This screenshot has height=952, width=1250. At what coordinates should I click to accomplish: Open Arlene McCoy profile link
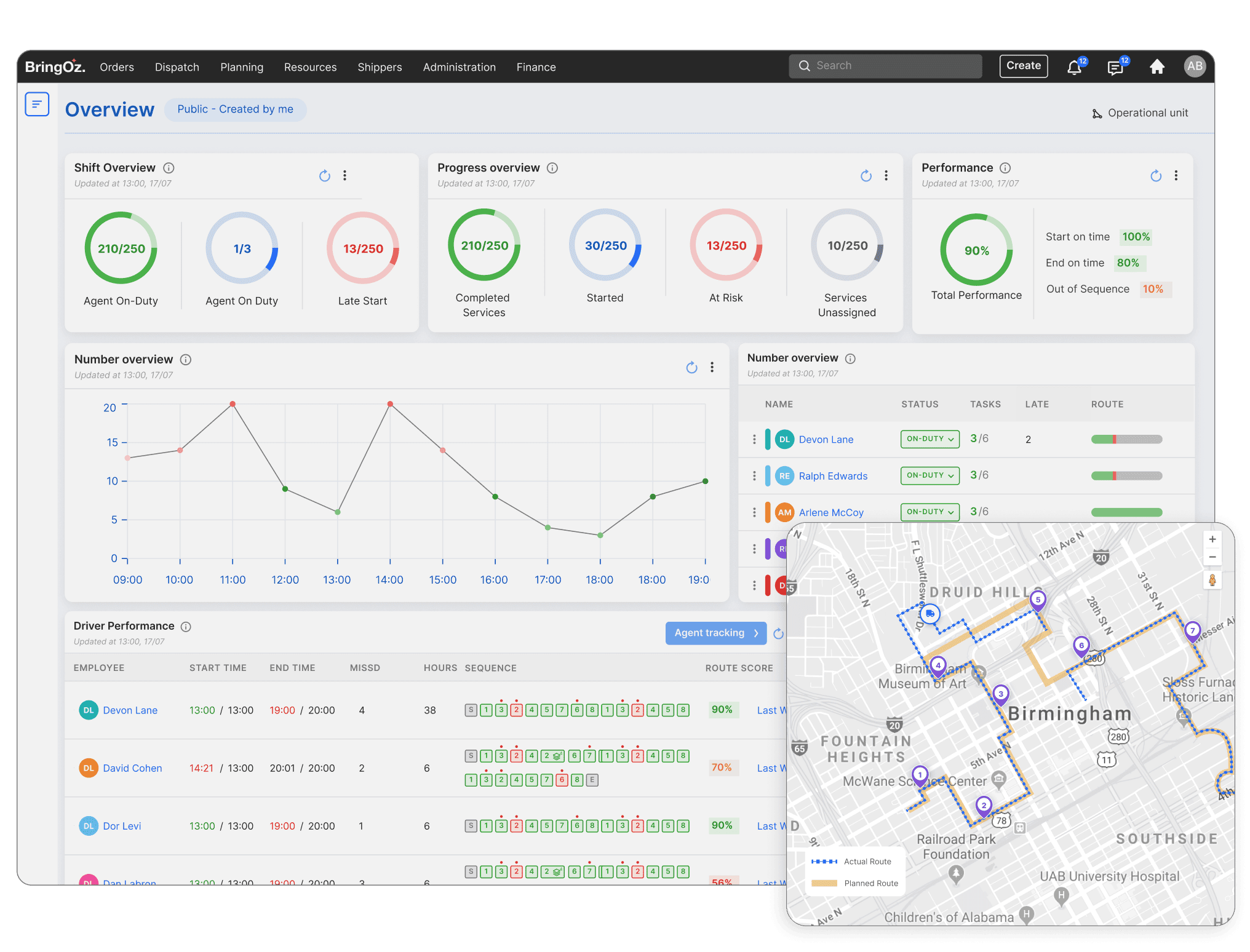click(831, 512)
